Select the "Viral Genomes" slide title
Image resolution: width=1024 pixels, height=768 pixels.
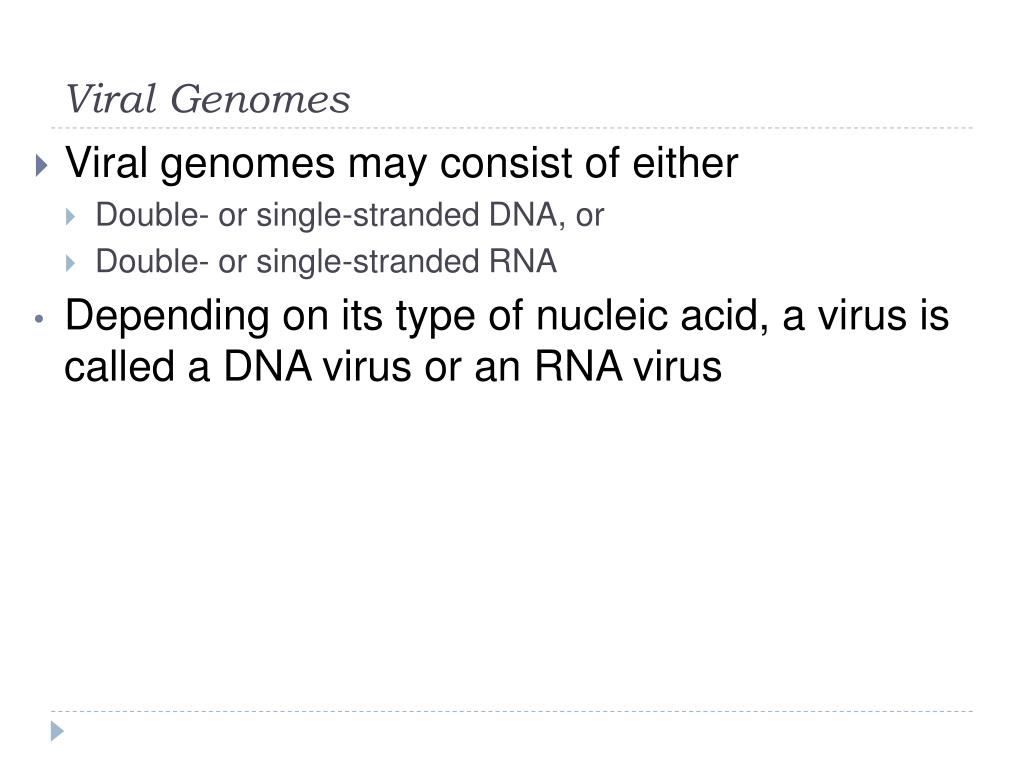point(208,99)
